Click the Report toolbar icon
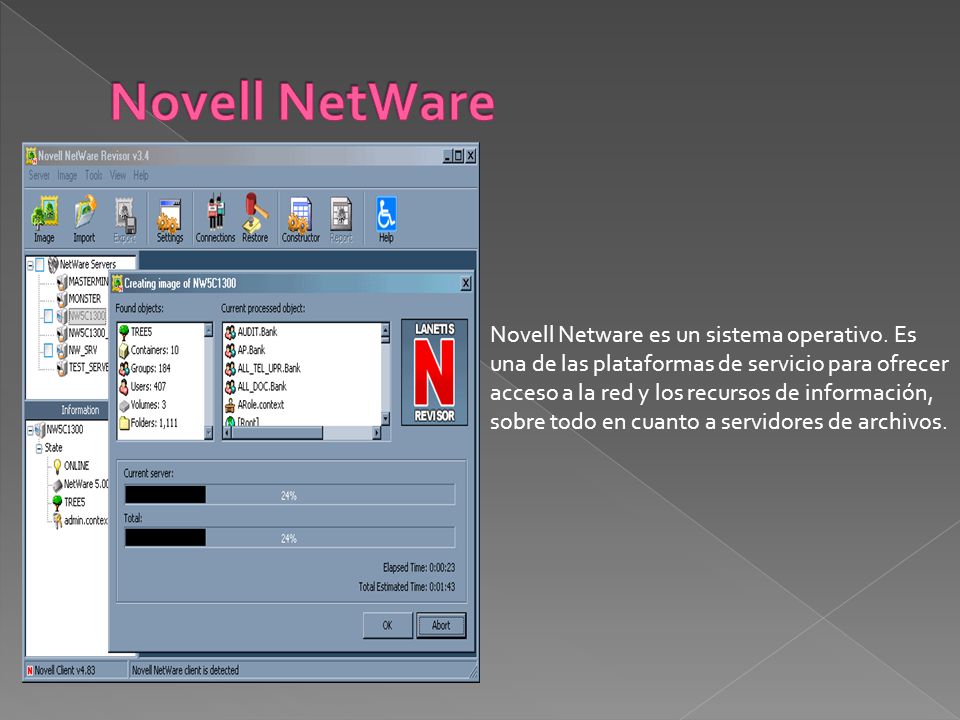The width and height of the screenshot is (960, 720). (341, 219)
